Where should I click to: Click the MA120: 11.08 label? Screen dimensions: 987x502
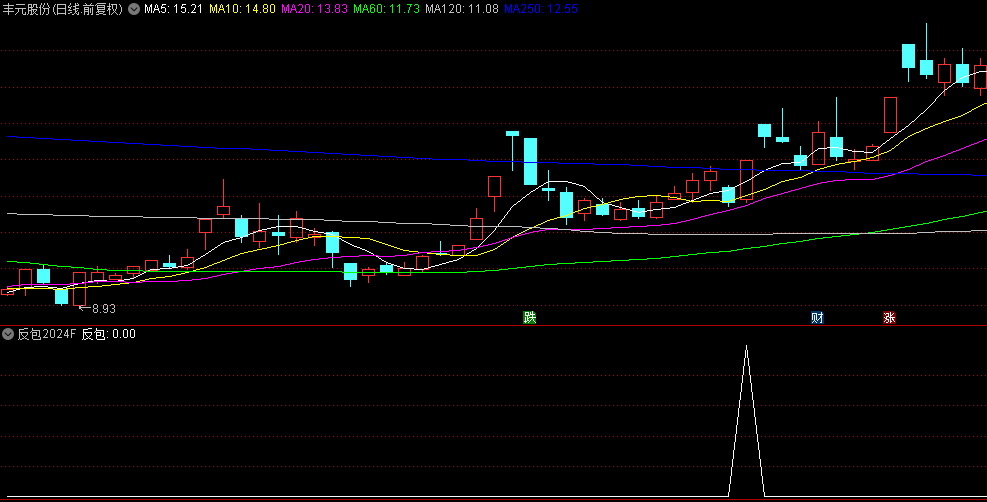pos(461,9)
